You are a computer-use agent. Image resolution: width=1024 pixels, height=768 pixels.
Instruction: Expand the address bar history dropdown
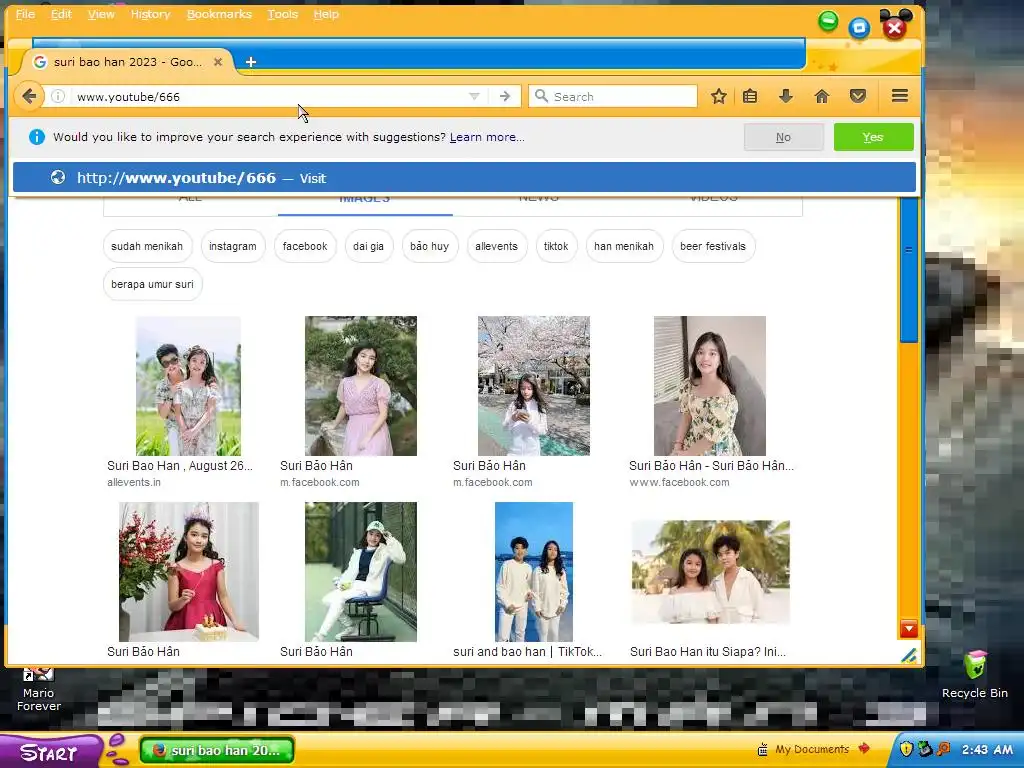(475, 97)
